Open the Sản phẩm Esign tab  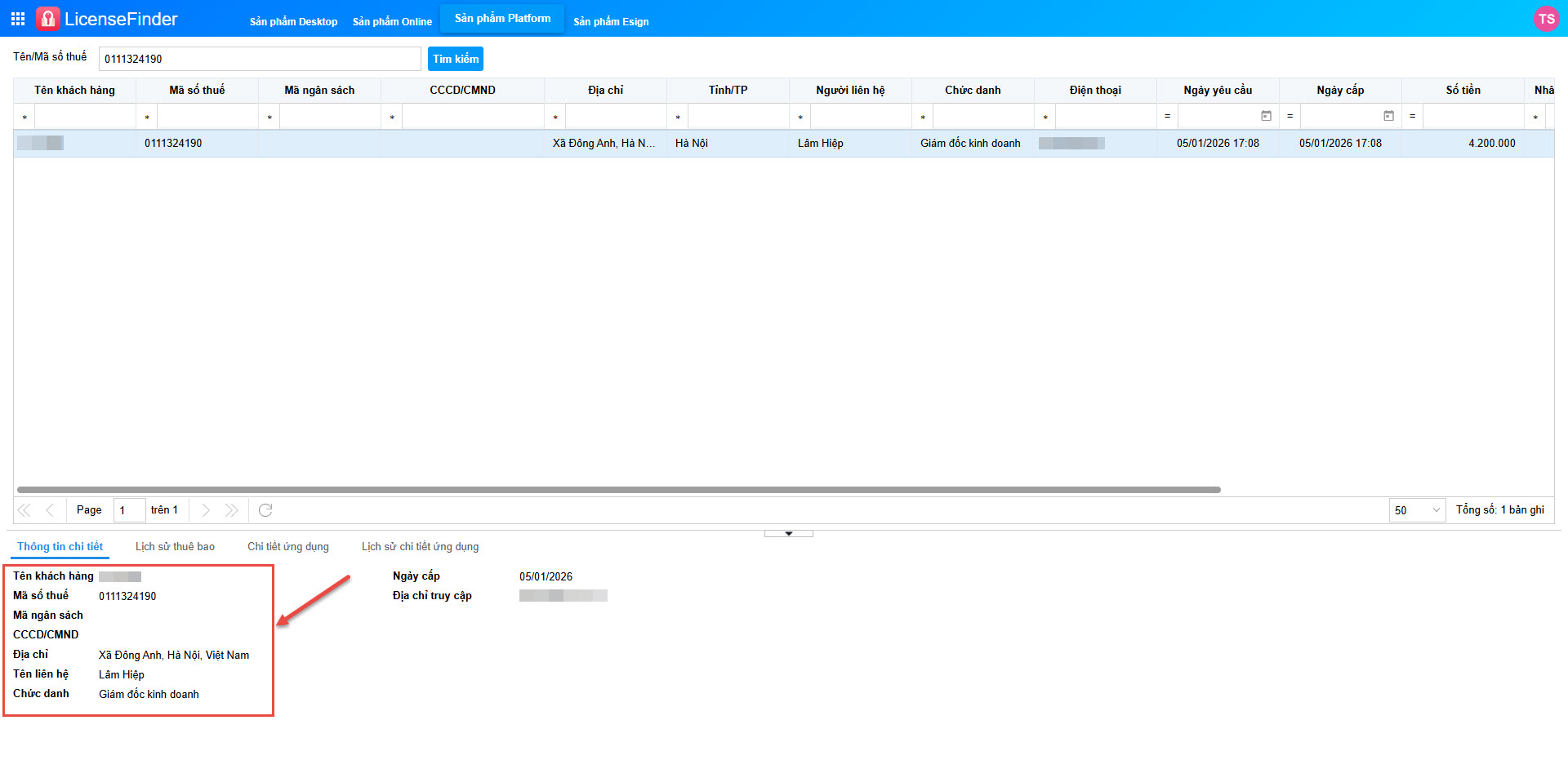point(611,22)
